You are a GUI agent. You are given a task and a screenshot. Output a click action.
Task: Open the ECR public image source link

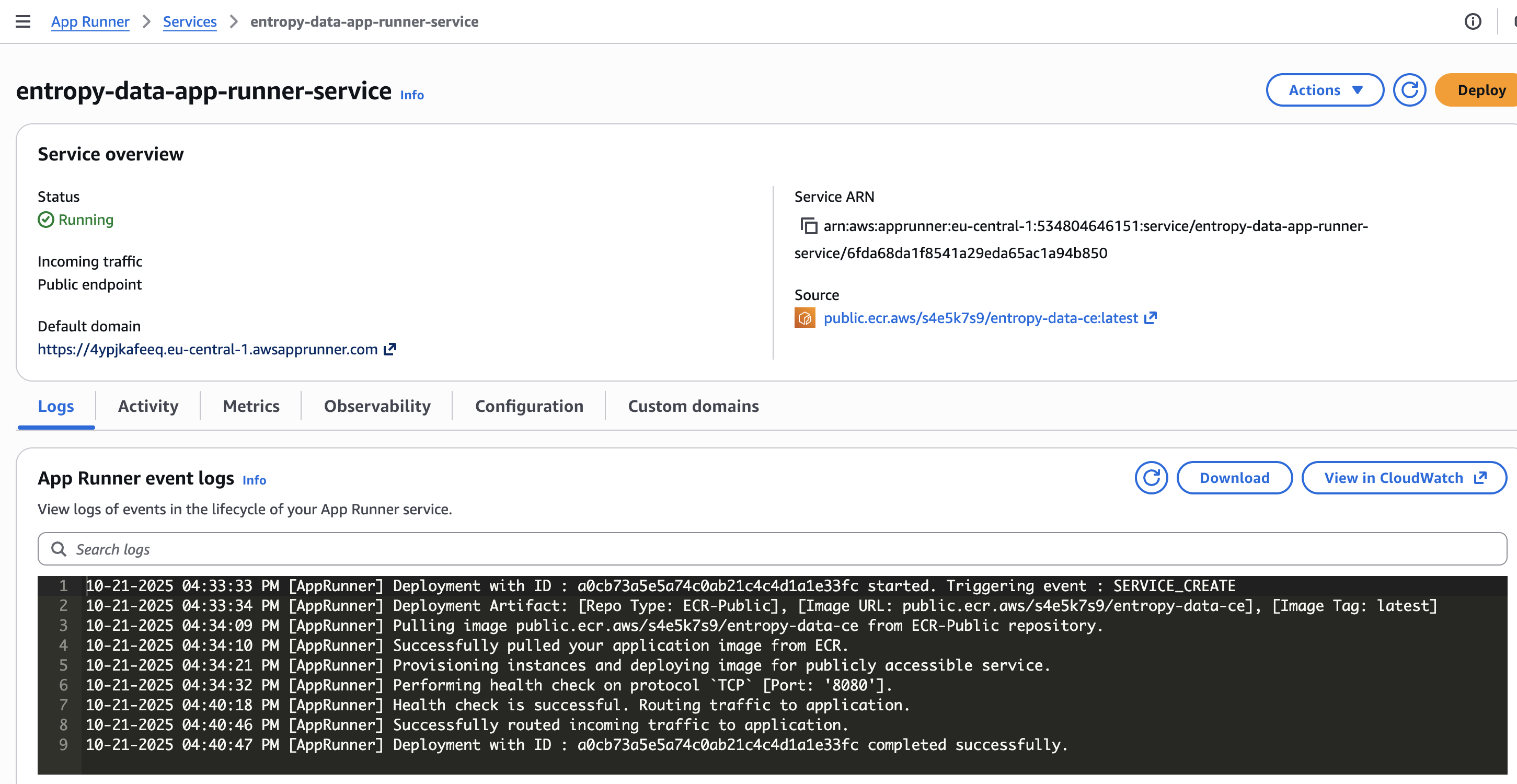981,318
